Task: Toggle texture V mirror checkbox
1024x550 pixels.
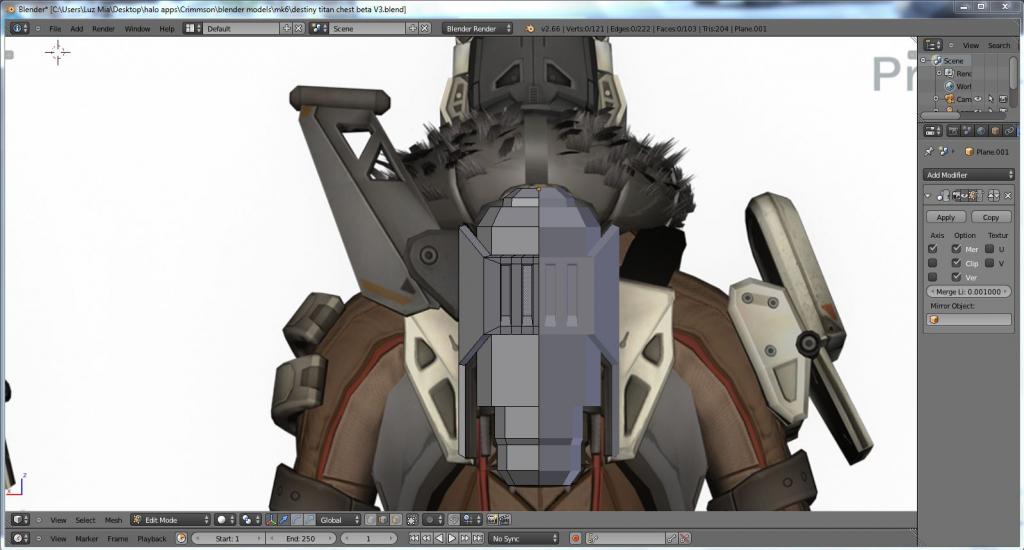Action: (x=989, y=263)
